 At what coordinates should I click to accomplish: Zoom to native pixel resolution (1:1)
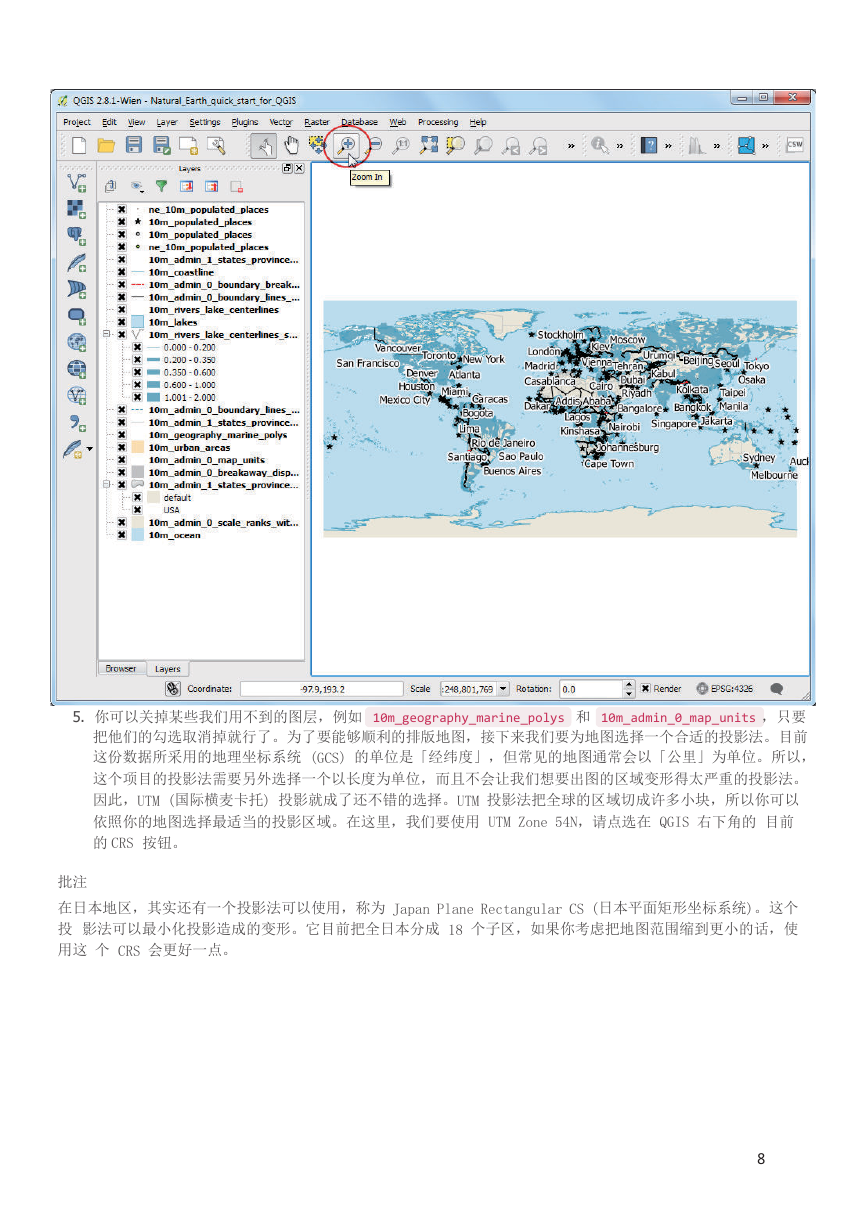[x=402, y=146]
